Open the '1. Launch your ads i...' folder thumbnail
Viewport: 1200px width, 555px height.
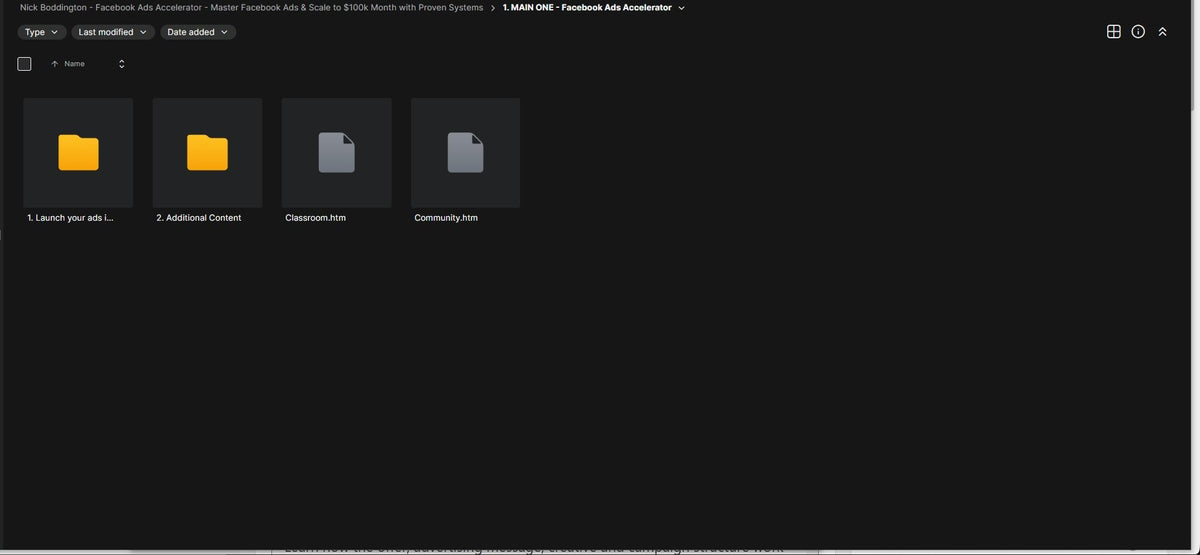78,153
